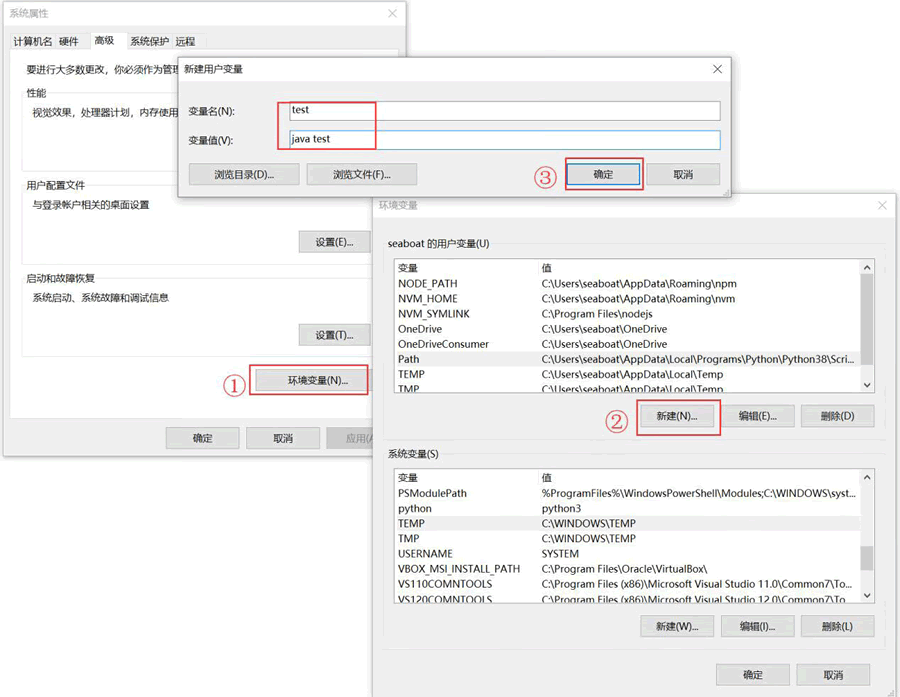900x697 pixels.
Task: Focus the 变量名 input field
Action: click(503, 111)
